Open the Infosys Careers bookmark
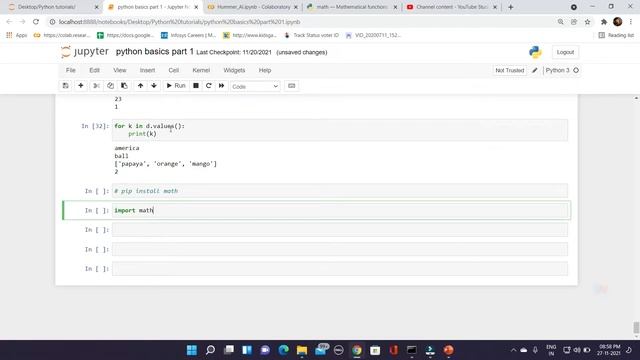 (188, 35)
